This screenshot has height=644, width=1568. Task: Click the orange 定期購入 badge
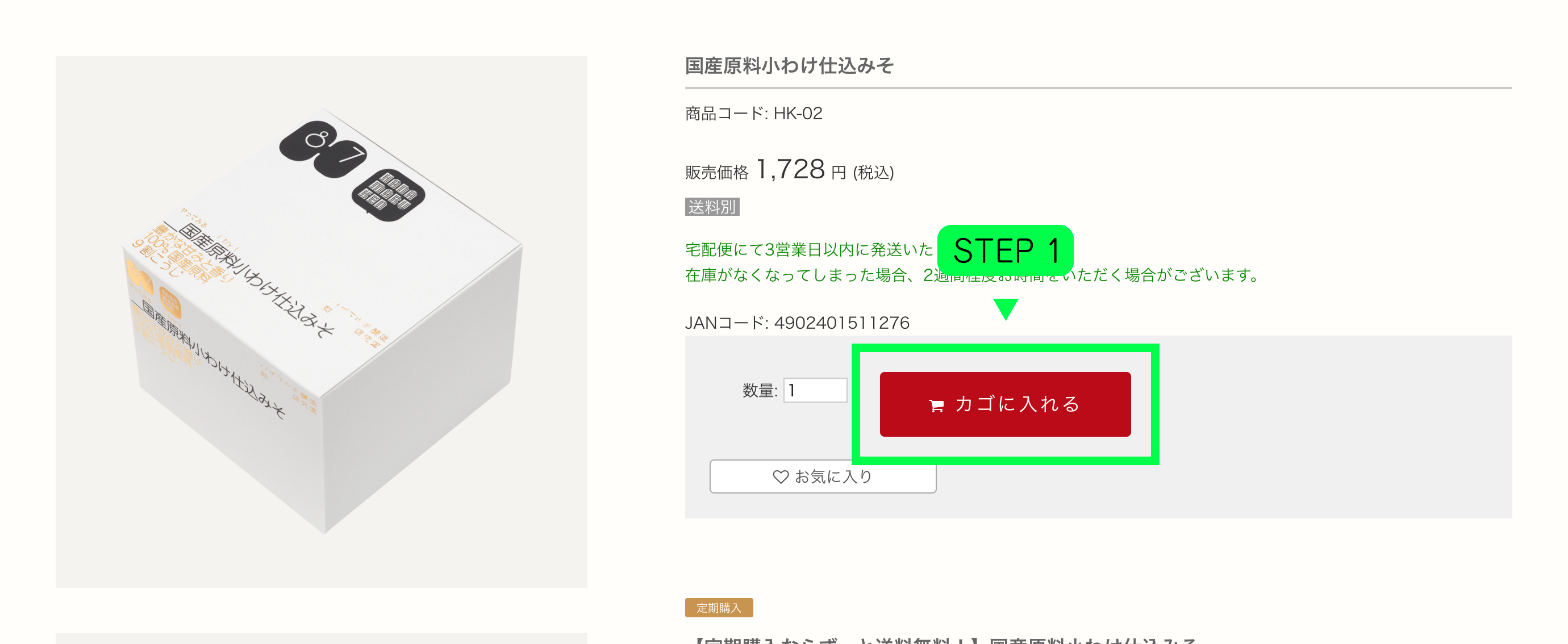click(718, 608)
